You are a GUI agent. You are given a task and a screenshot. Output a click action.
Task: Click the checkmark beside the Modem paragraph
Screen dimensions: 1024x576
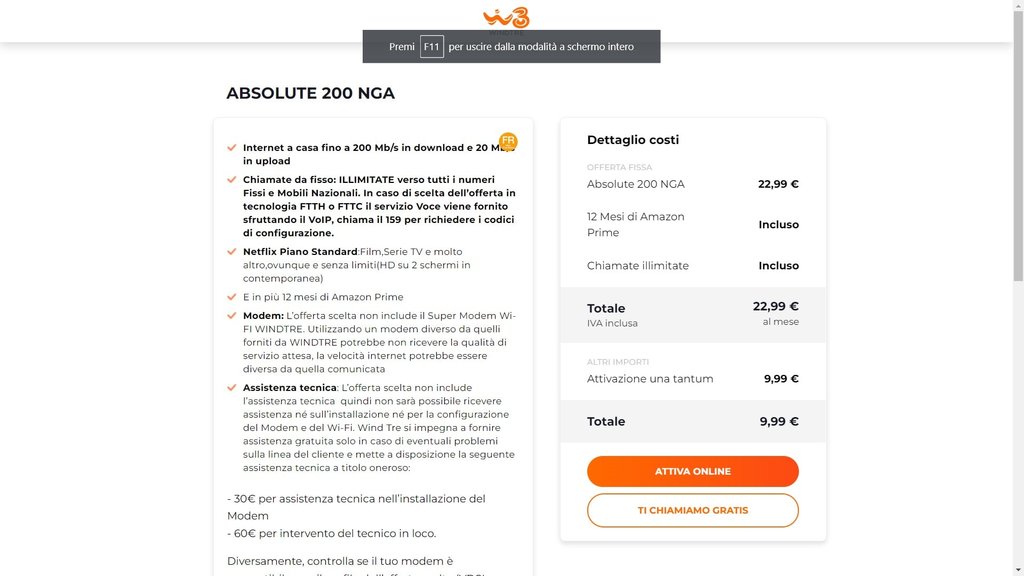coord(232,316)
